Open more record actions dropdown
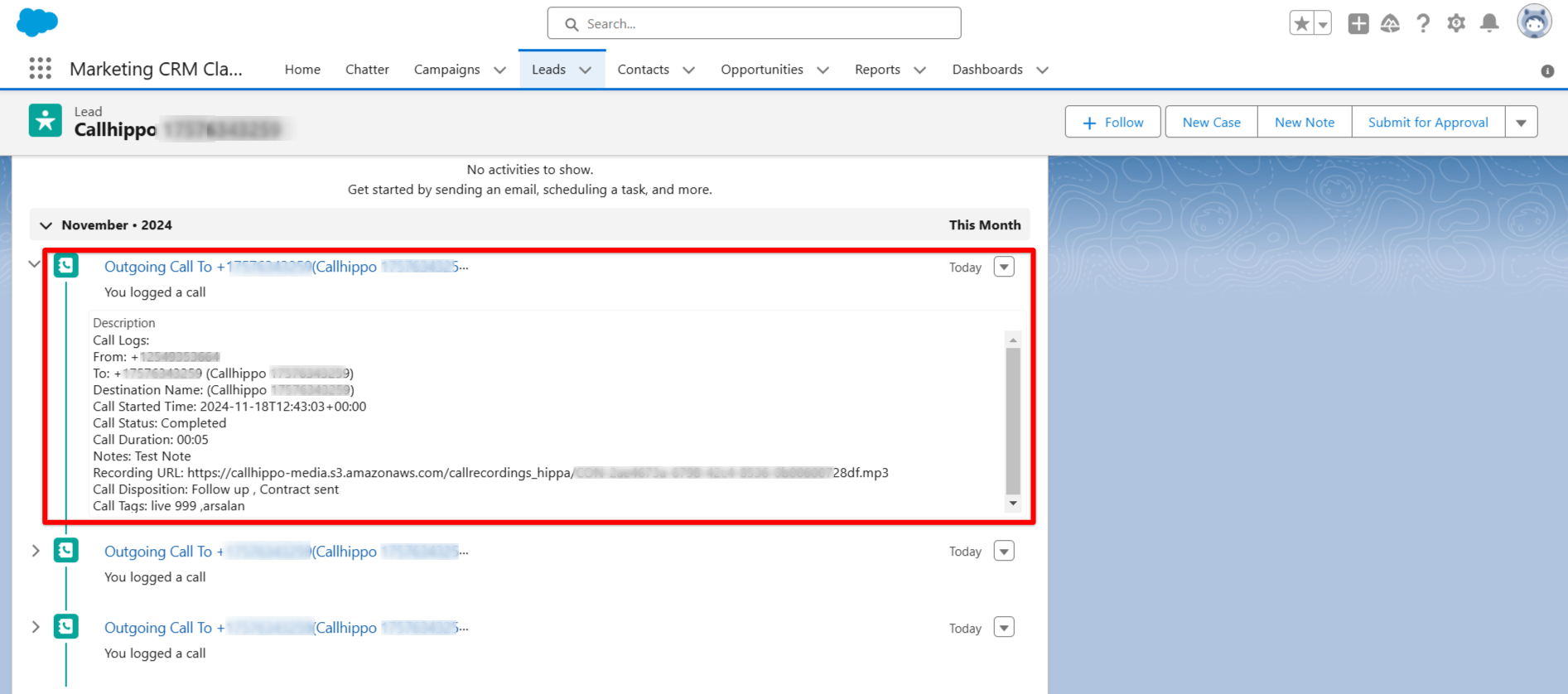1568x694 pixels. pos(1522,122)
